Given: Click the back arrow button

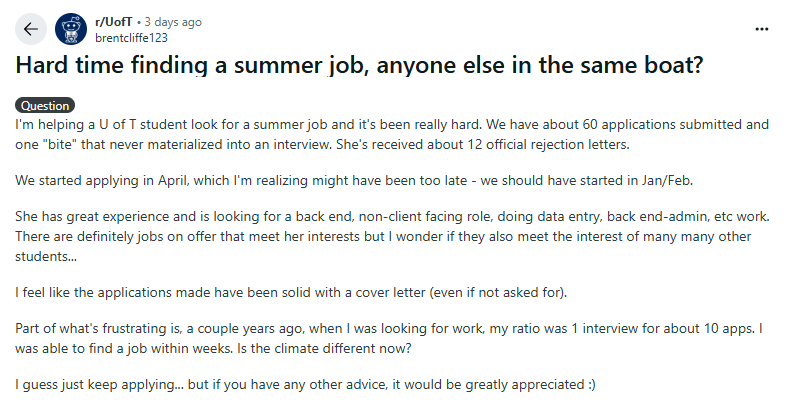Looking at the screenshot, I should click(x=30, y=29).
